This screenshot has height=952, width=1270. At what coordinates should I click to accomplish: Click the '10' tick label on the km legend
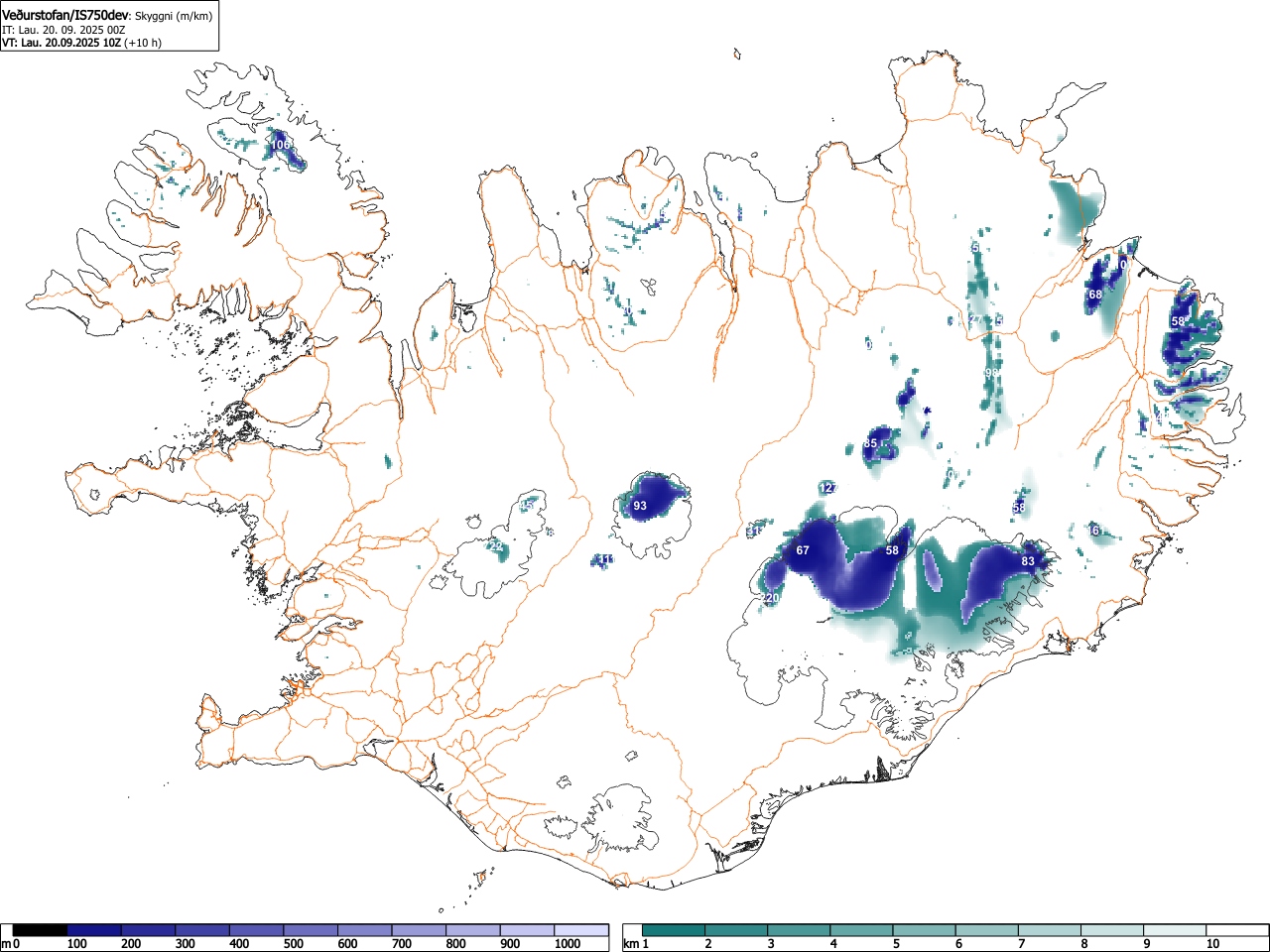click(1212, 944)
